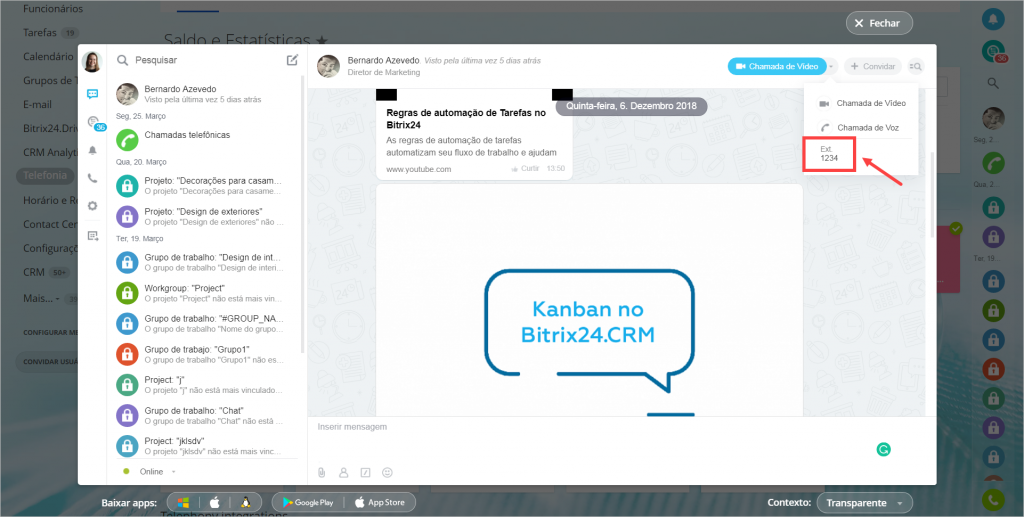The image size is (1024, 517).
Task: Open Project "j" chat
Action: (x=206, y=384)
